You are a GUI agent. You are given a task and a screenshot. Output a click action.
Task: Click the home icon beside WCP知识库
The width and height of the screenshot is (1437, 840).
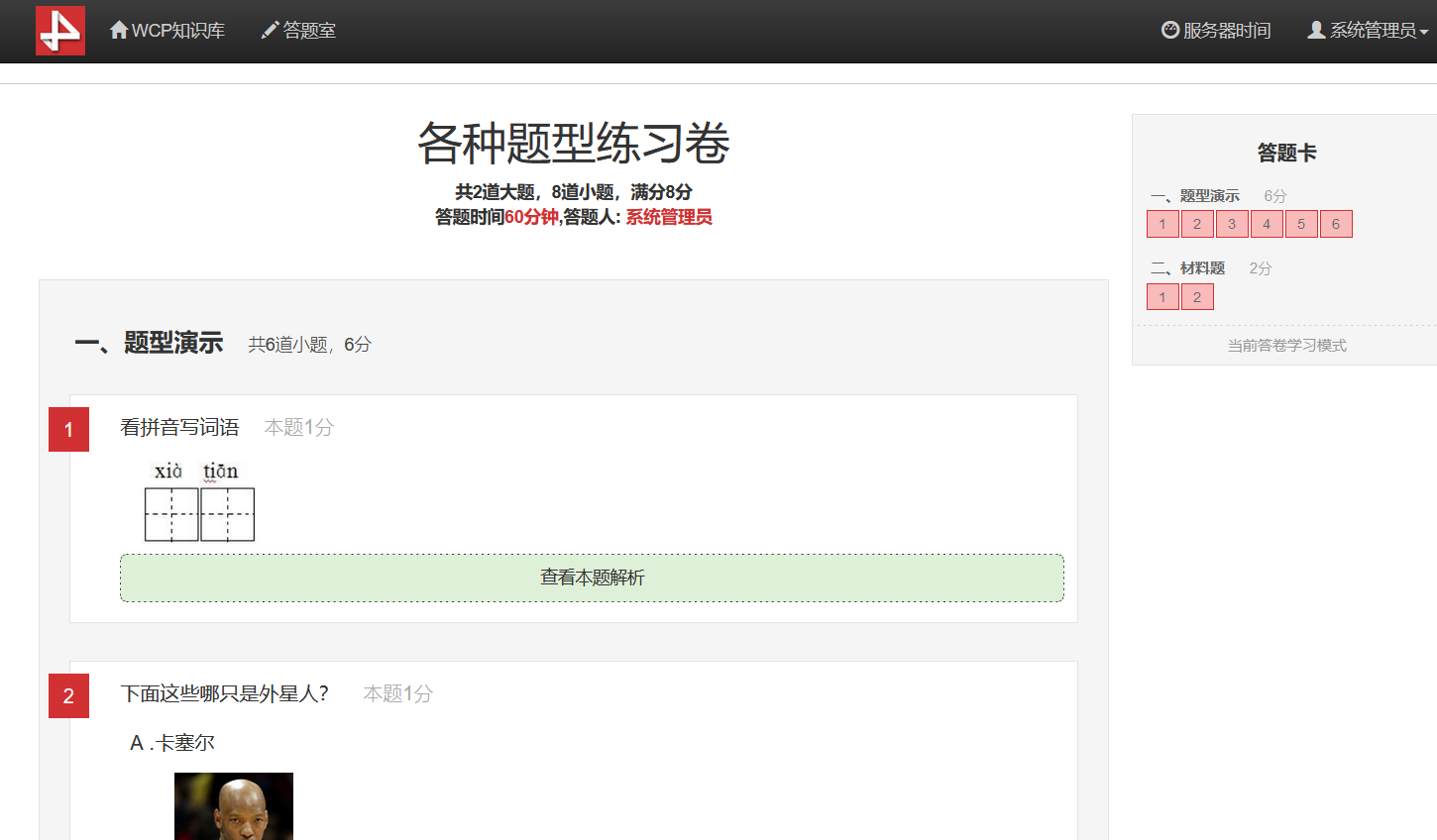pos(119,31)
